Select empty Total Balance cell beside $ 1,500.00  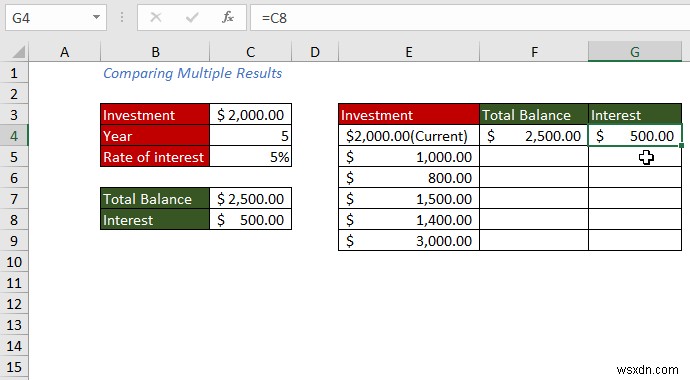pyautogui.click(x=534, y=199)
